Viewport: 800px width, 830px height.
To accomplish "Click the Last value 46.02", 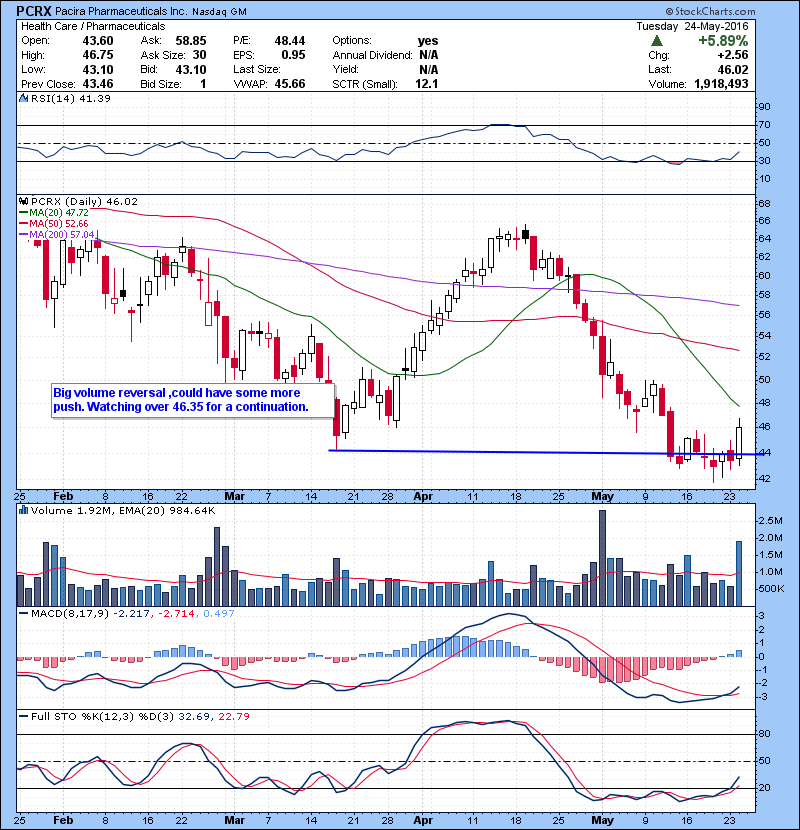I will coord(733,69).
